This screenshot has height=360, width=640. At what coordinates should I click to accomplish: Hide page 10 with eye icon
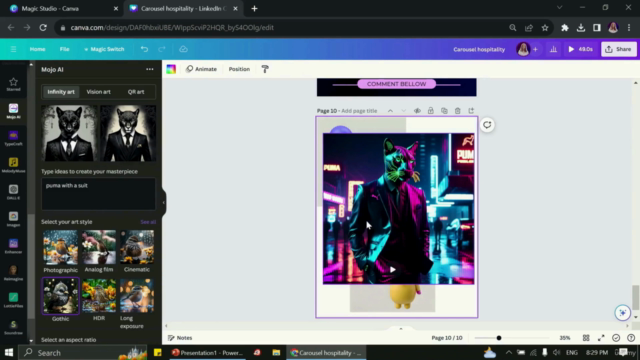417,111
